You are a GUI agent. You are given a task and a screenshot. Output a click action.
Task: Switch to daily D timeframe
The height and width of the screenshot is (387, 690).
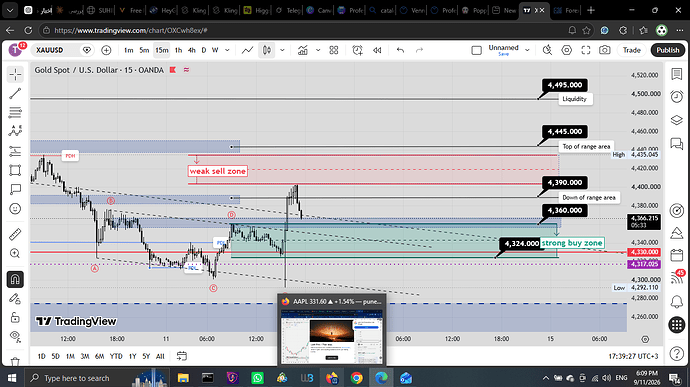tap(204, 50)
